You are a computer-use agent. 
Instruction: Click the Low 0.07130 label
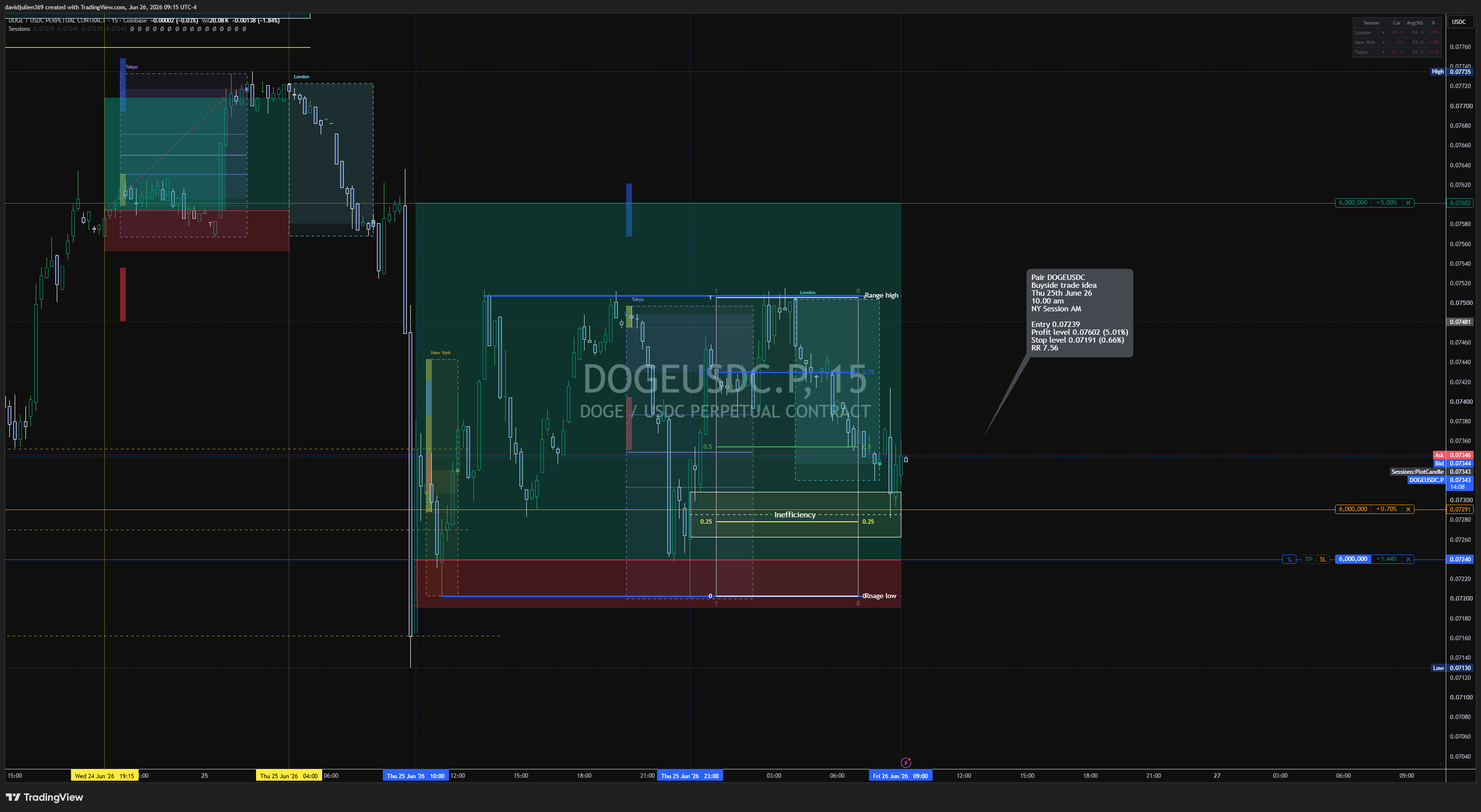pyautogui.click(x=1452, y=668)
